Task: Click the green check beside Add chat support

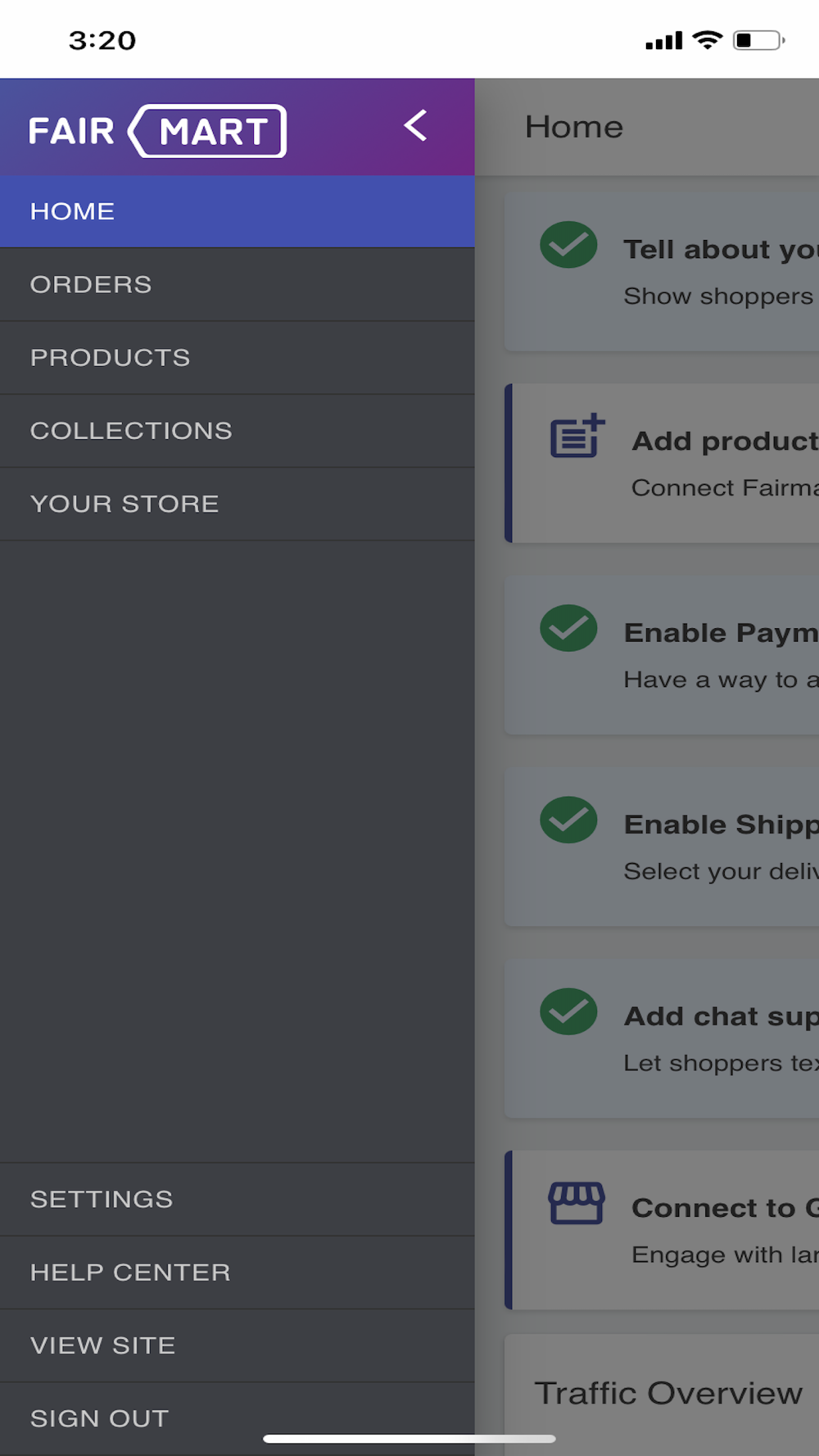Action: click(568, 1011)
